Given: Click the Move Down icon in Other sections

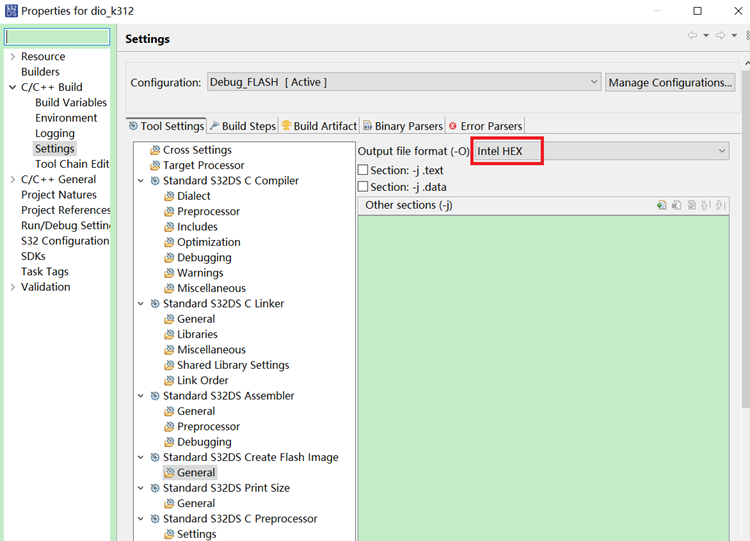Looking at the screenshot, I should (x=720, y=205).
